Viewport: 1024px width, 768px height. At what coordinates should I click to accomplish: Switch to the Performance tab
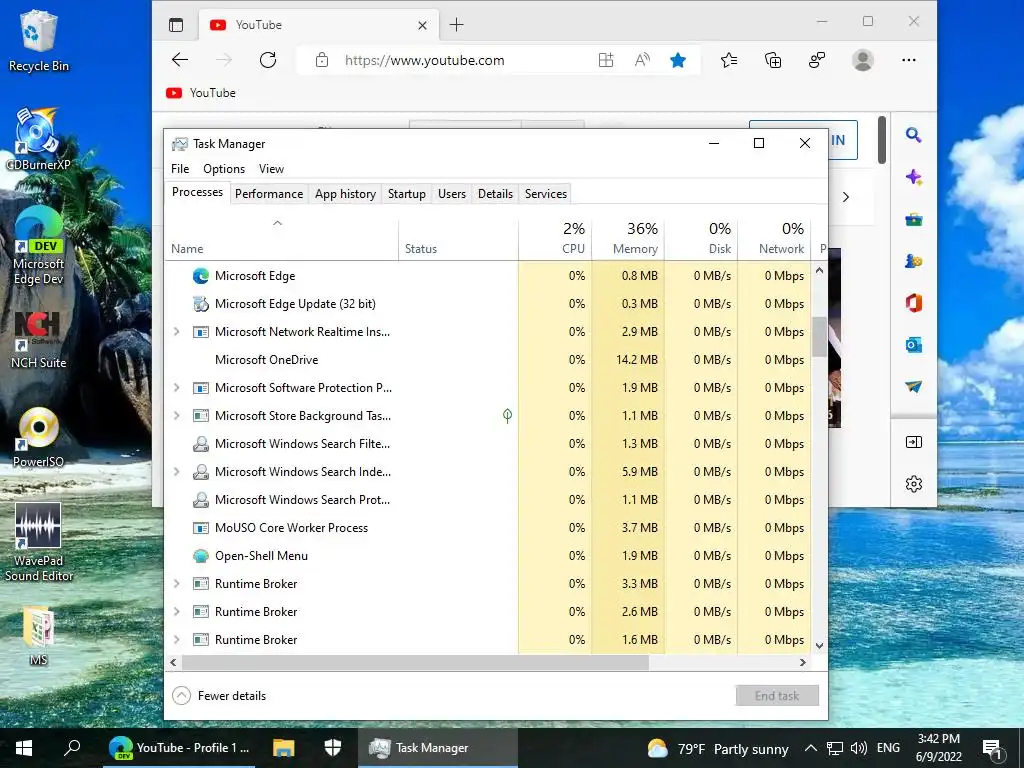pos(269,194)
